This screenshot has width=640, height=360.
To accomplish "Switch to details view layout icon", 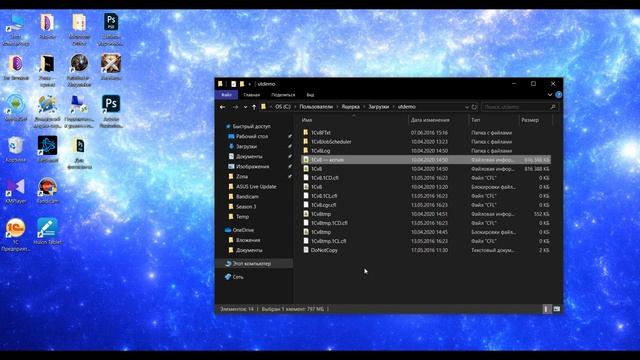I will tap(546, 309).
